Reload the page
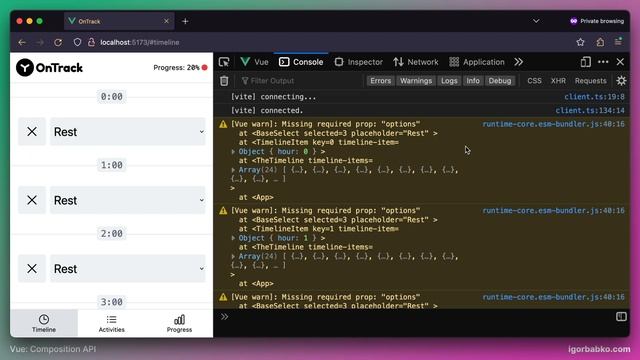 pos(58,42)
